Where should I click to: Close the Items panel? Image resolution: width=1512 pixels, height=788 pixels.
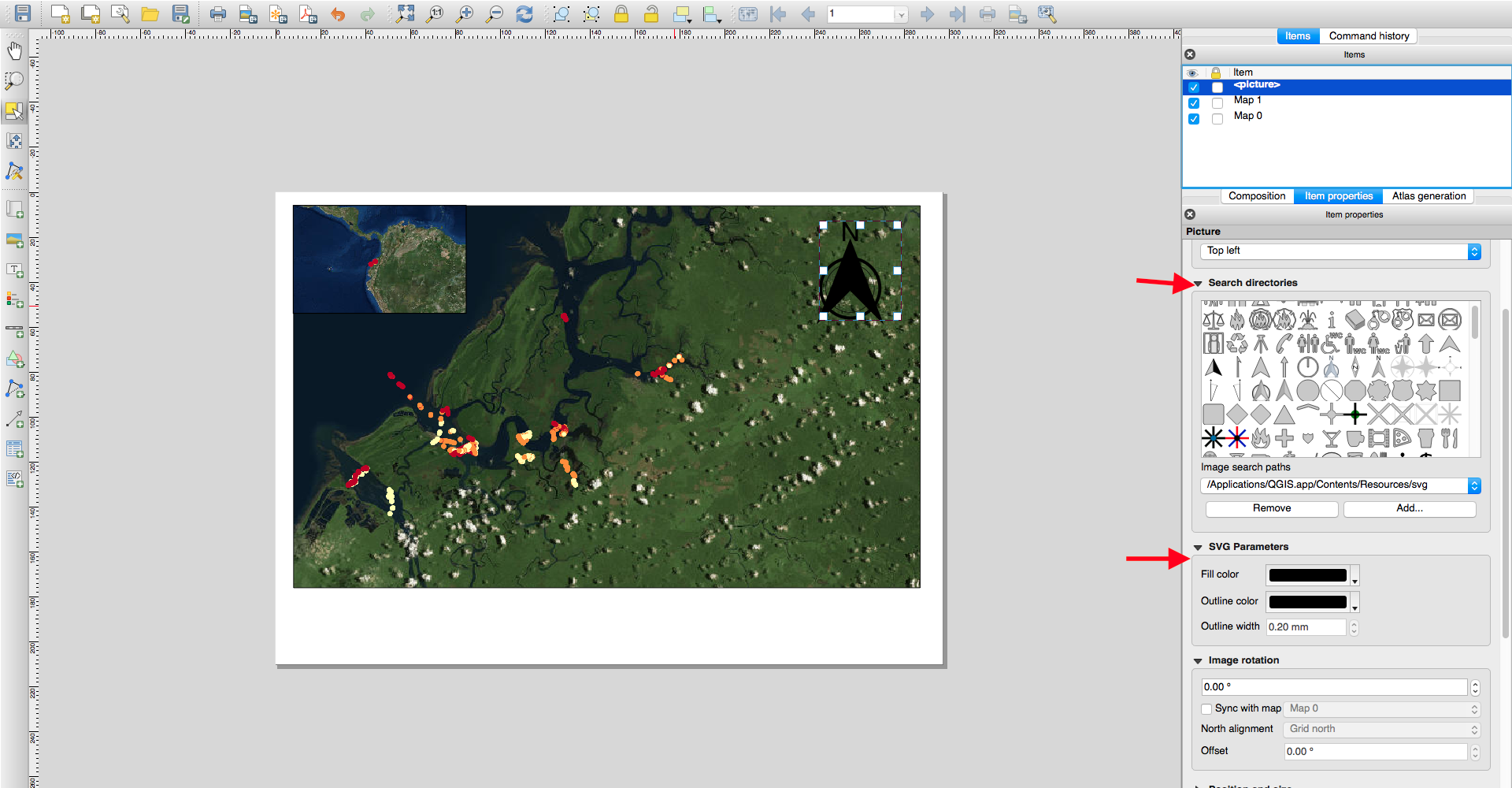1190,55
